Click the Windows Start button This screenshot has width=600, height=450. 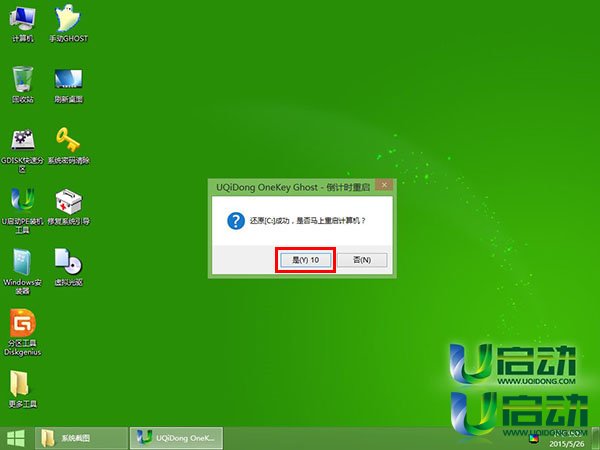pyautogui.click(x=16, y=438)
